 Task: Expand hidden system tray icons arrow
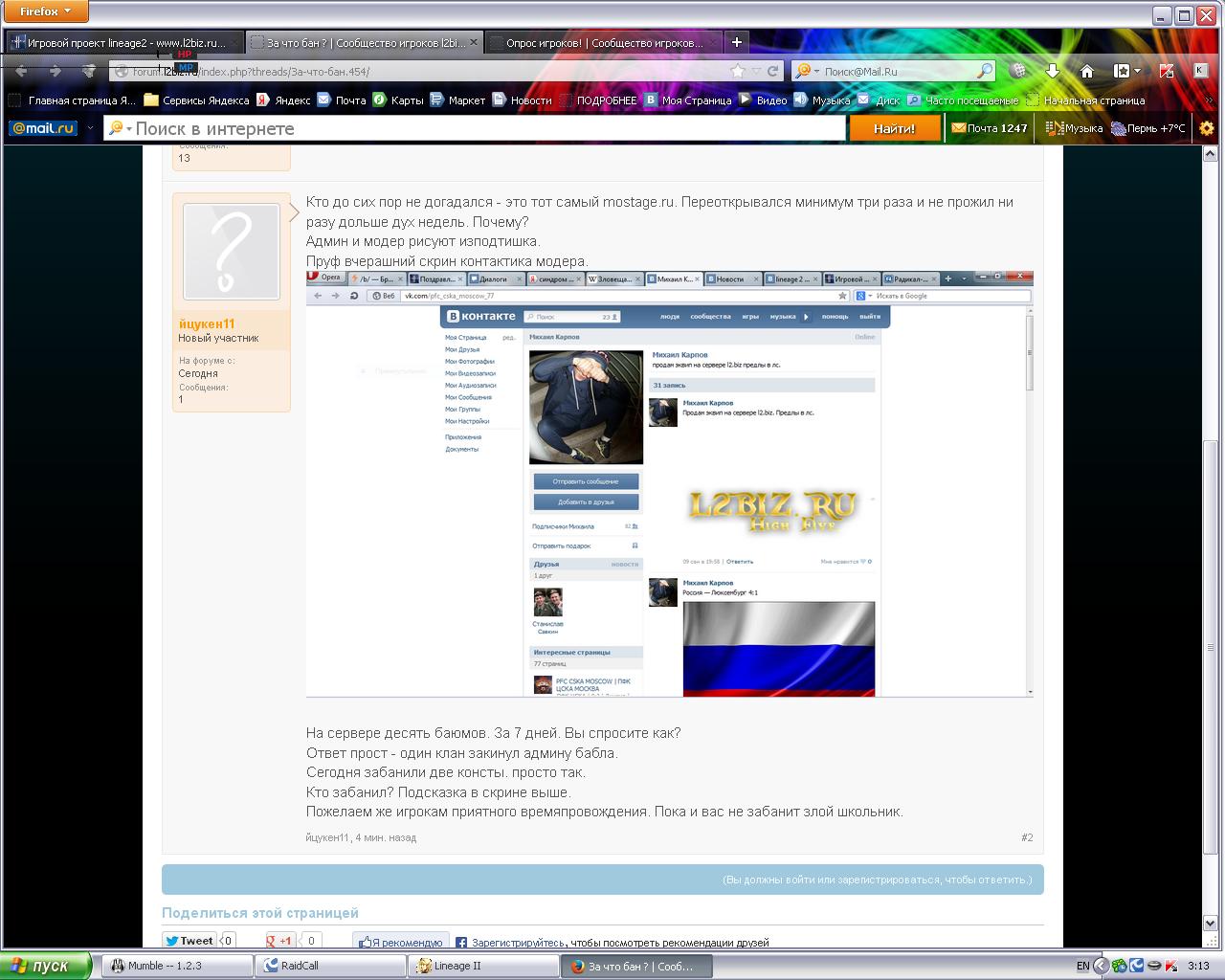(1101, 966)
